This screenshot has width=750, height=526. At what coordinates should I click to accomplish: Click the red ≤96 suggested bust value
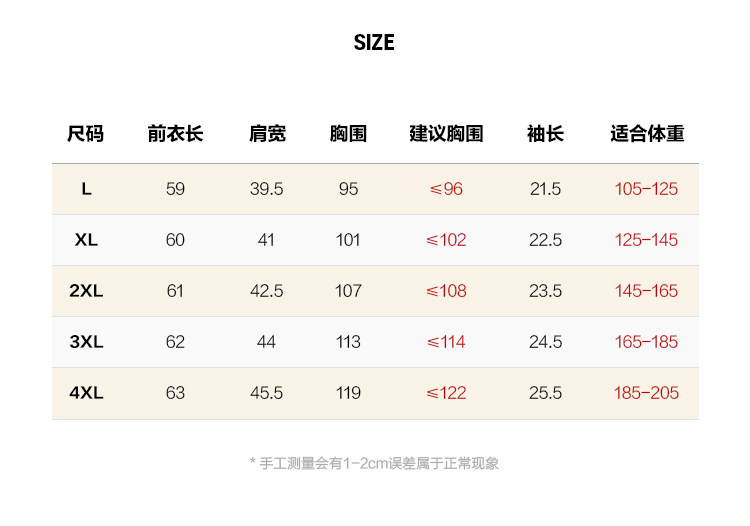pyautogui.click(x=446, y=189)
